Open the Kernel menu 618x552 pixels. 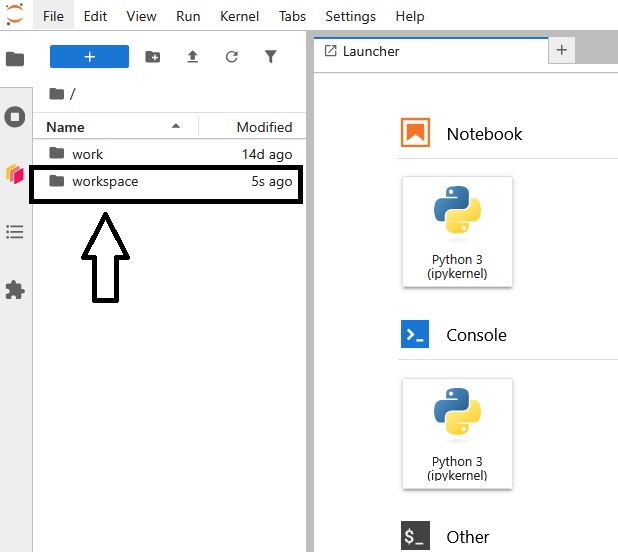[239, 16]
